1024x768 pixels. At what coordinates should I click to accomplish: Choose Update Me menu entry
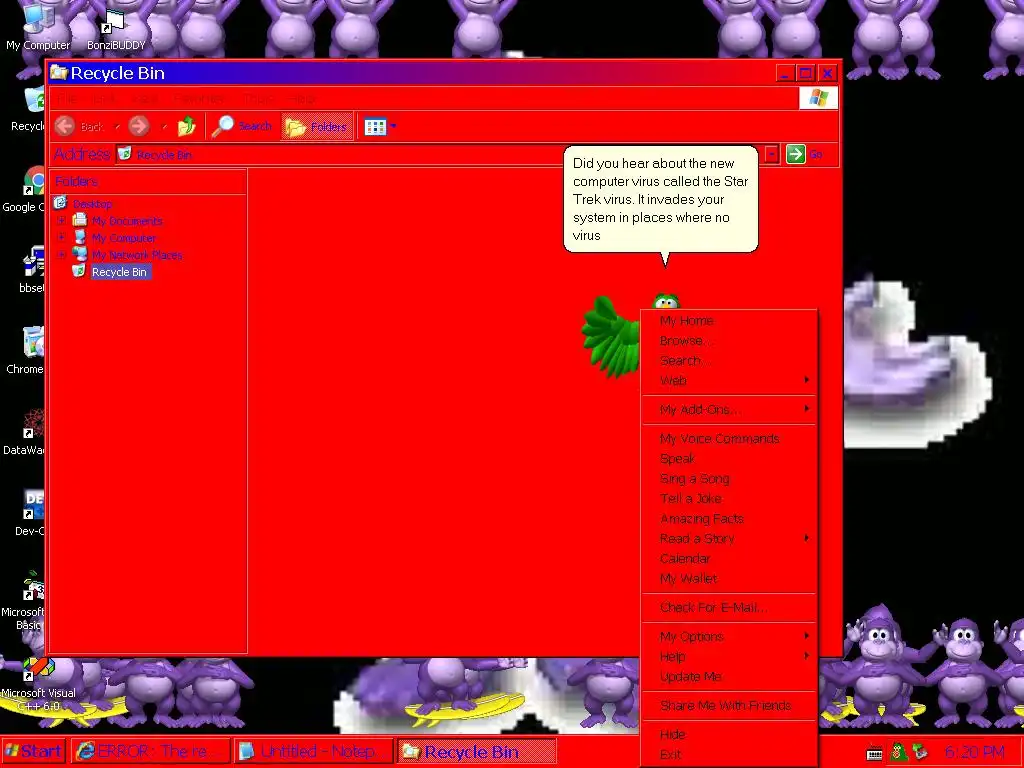tap(729, 677)
